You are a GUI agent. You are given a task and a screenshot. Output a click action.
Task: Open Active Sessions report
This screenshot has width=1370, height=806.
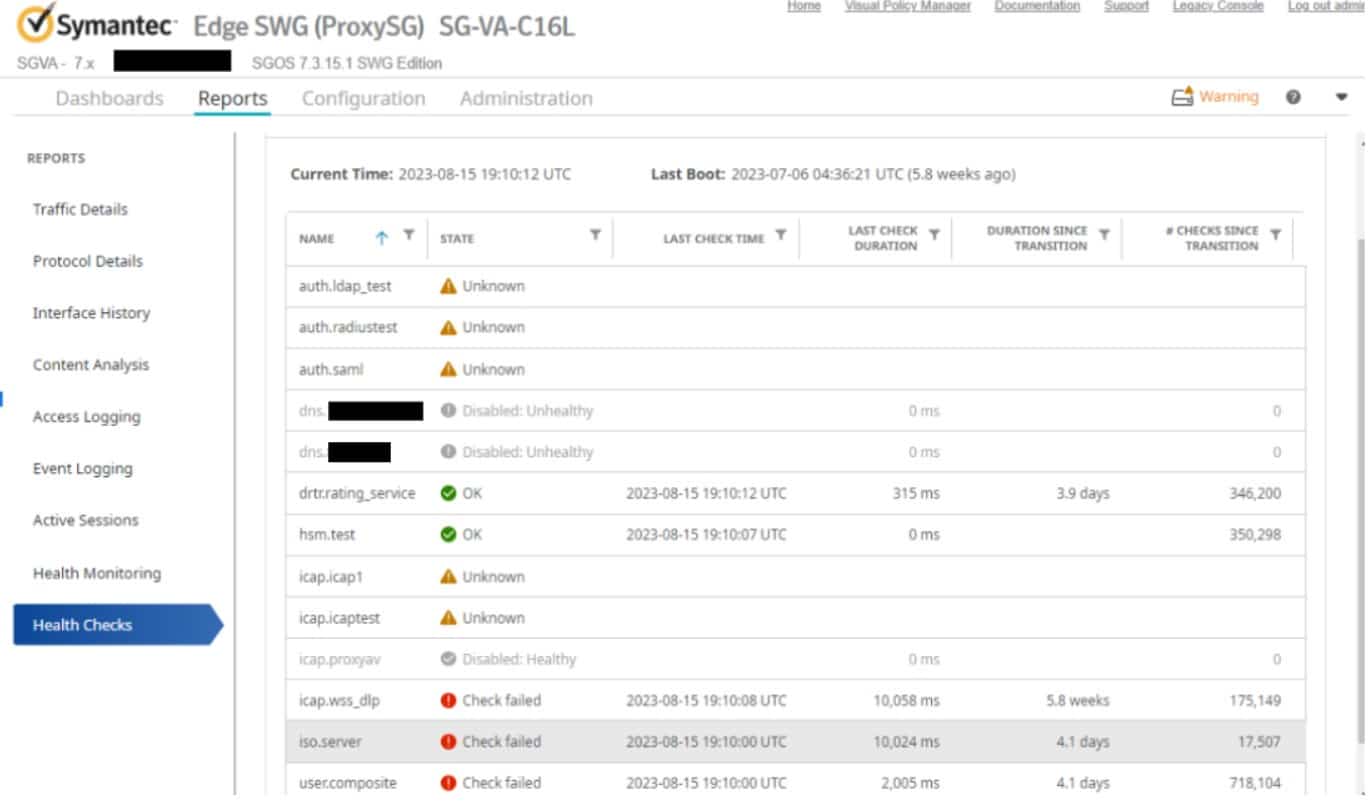point(85,520)
